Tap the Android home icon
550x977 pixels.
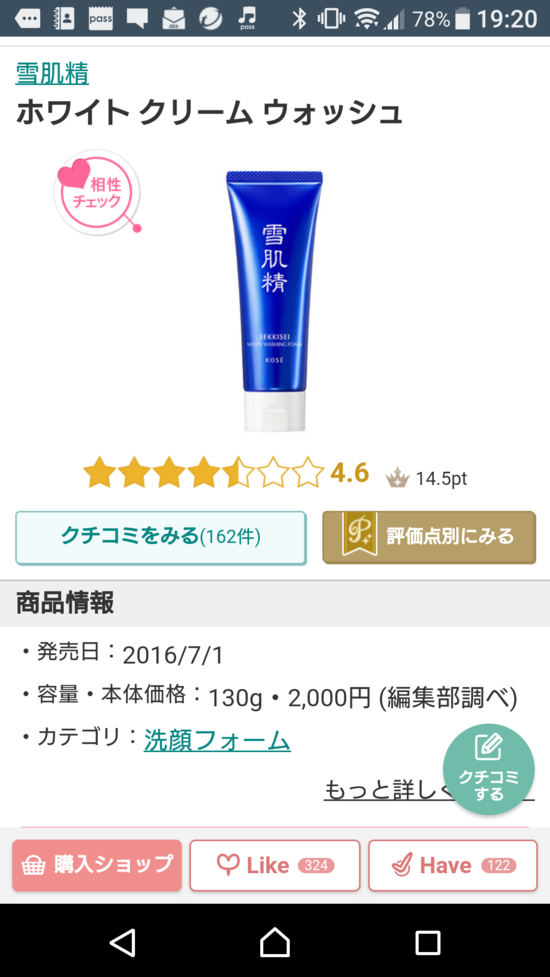point(275,942)
